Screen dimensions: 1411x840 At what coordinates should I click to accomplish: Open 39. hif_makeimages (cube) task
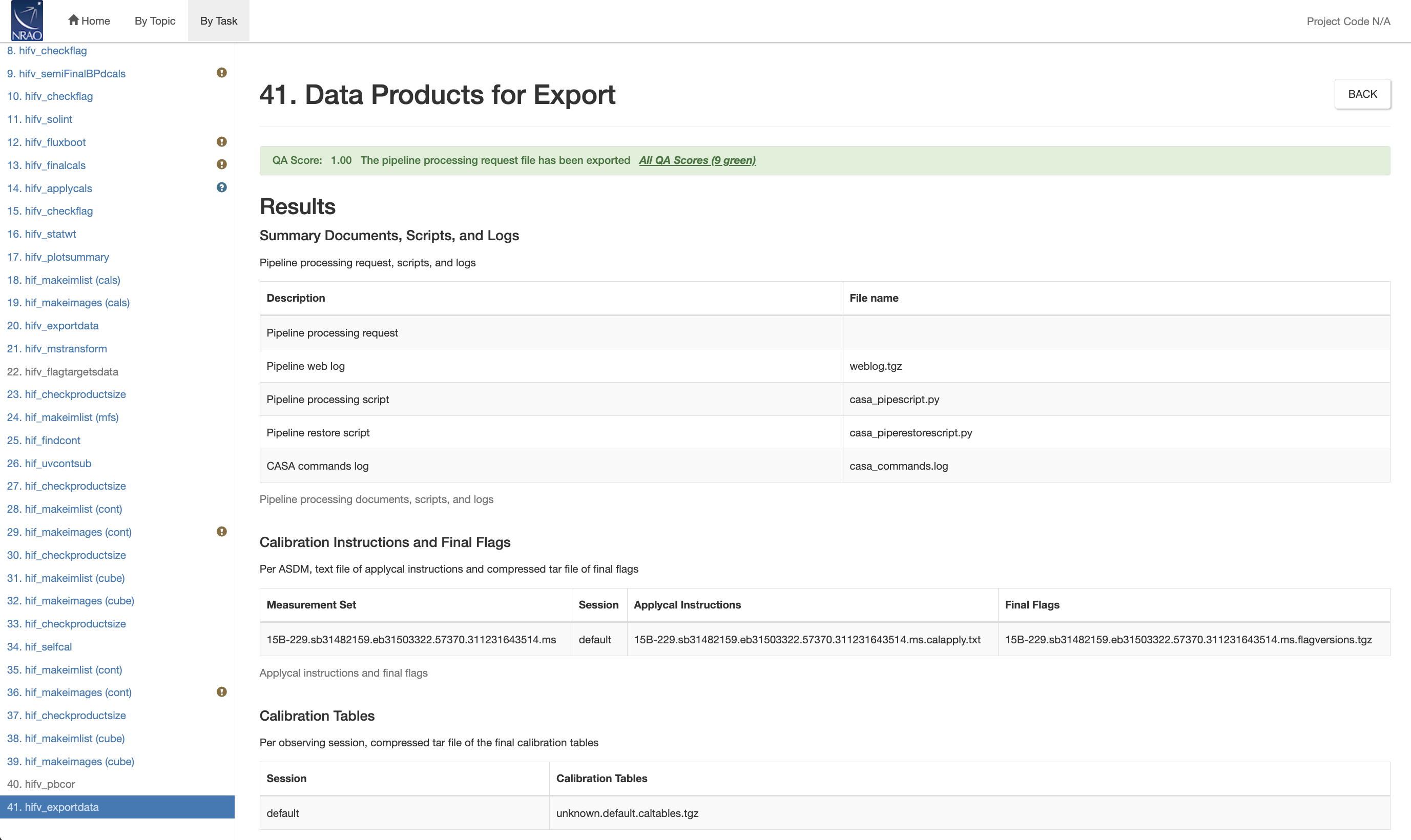(x=71, y=761)
